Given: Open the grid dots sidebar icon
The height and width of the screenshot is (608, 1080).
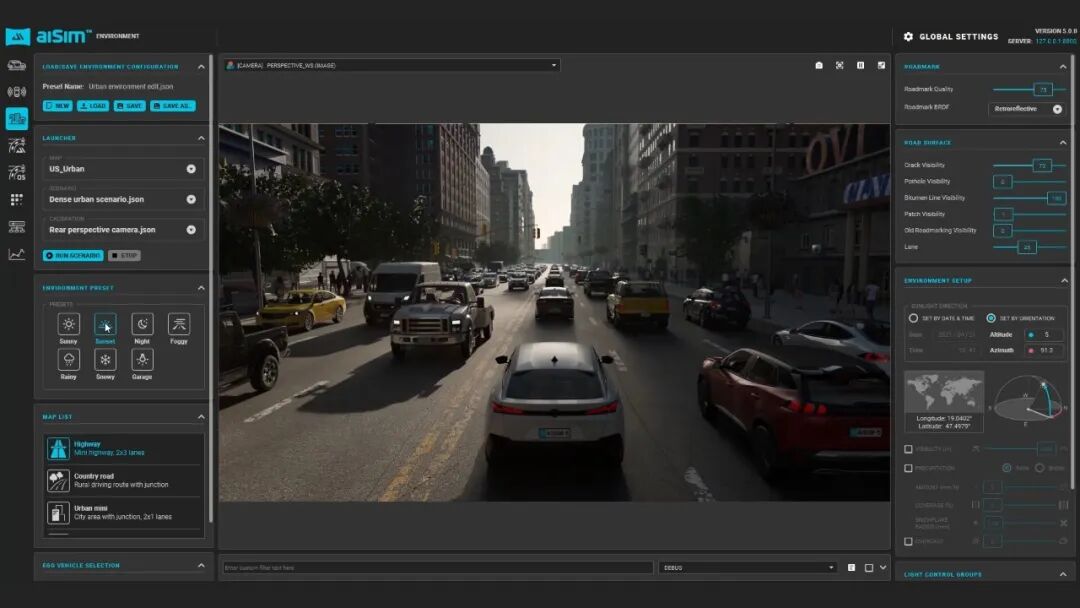Looking at the screenshot, I should (17, 200).
